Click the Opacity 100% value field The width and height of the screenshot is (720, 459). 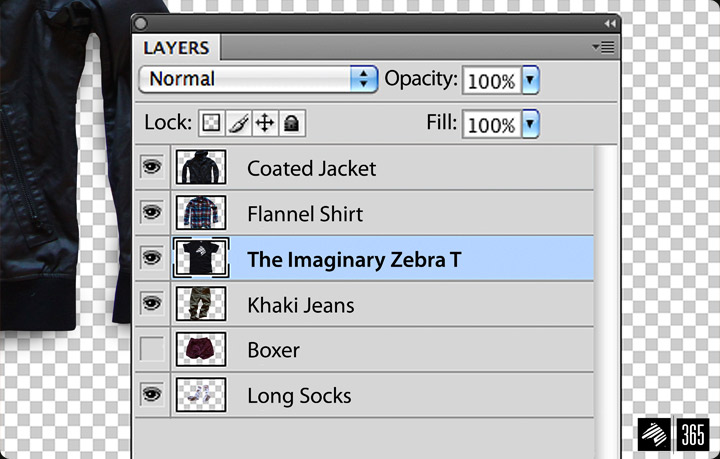pos(492,81)
